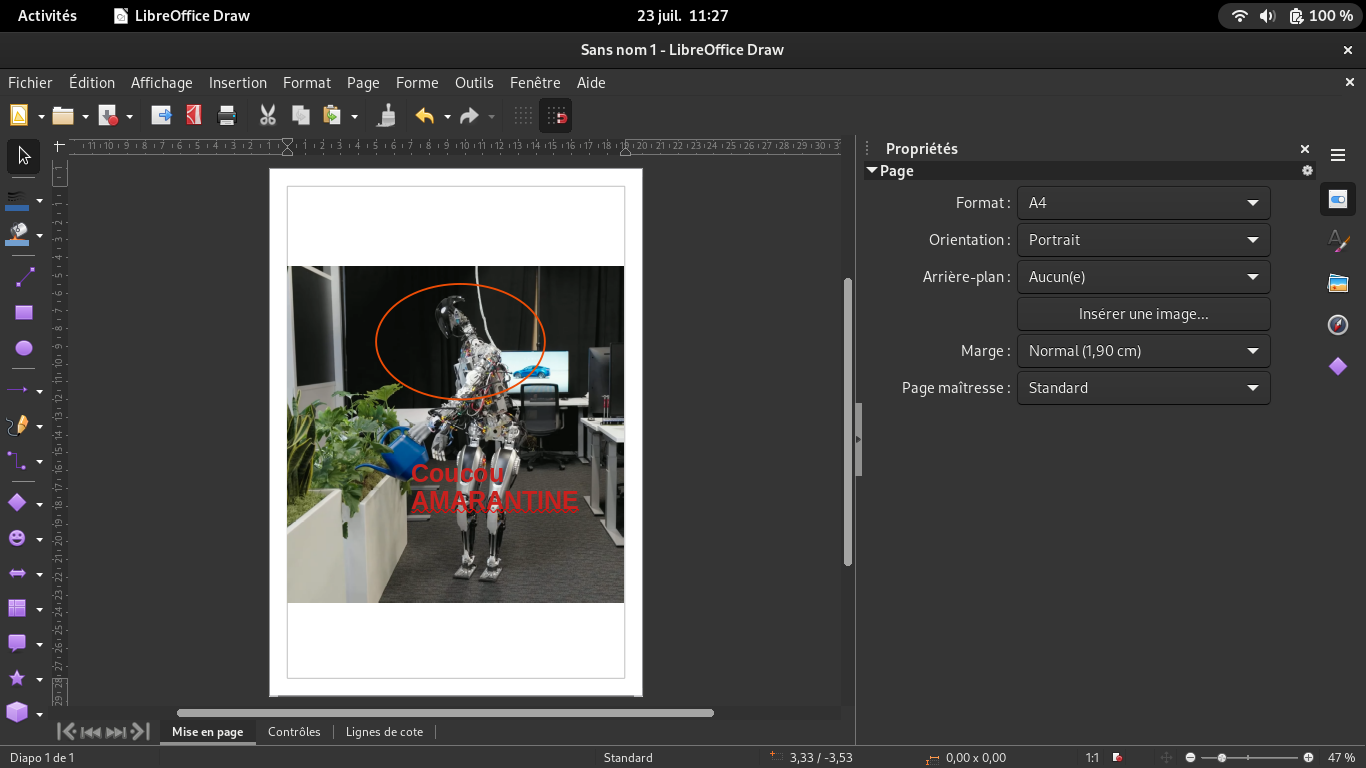Screen dimensions: 1366x768
Task: Print the document with the printer icon
Action: (x=227, y=116)
